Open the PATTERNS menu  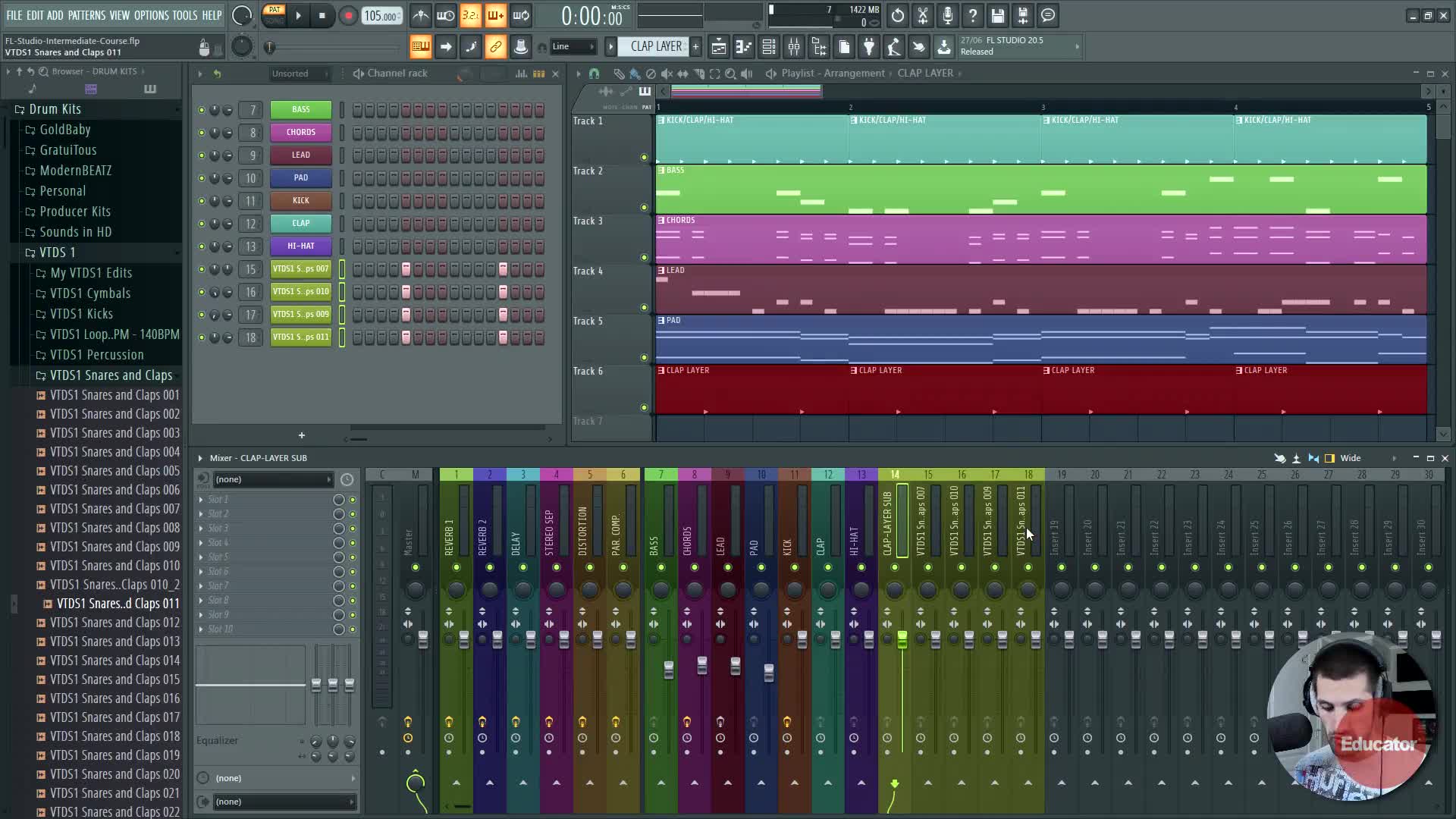click(x=86, y=15)
